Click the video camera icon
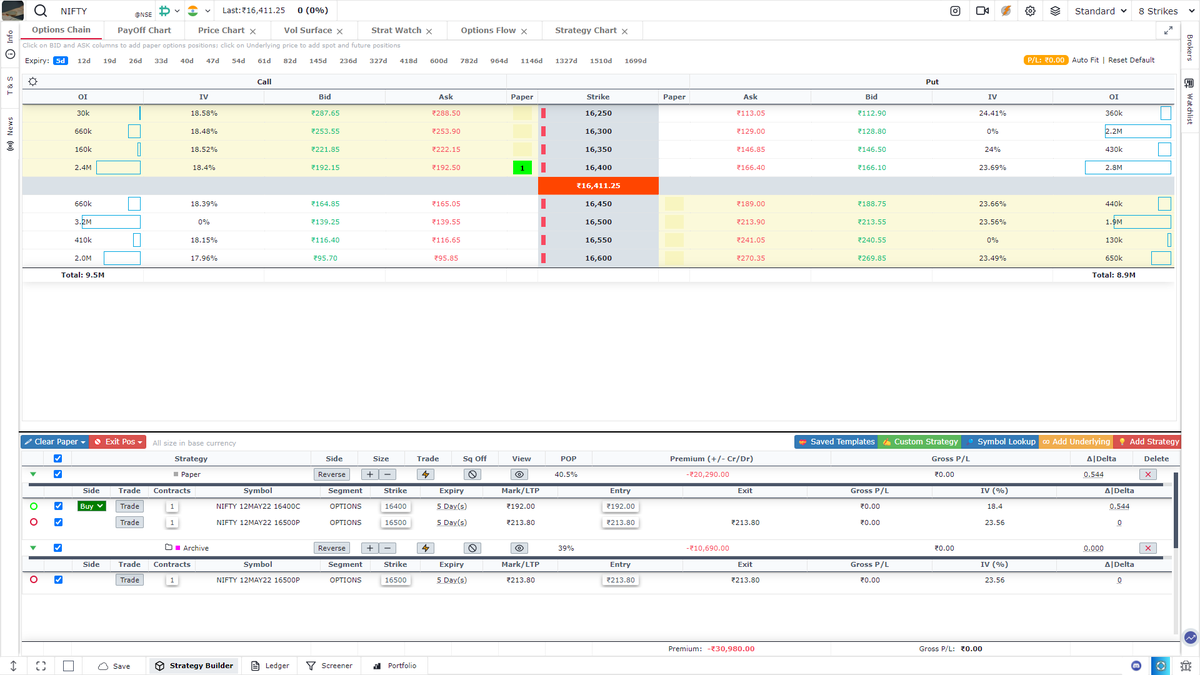Image resolution: width=1200 pixels, height=675 pixels. (982, 11)
